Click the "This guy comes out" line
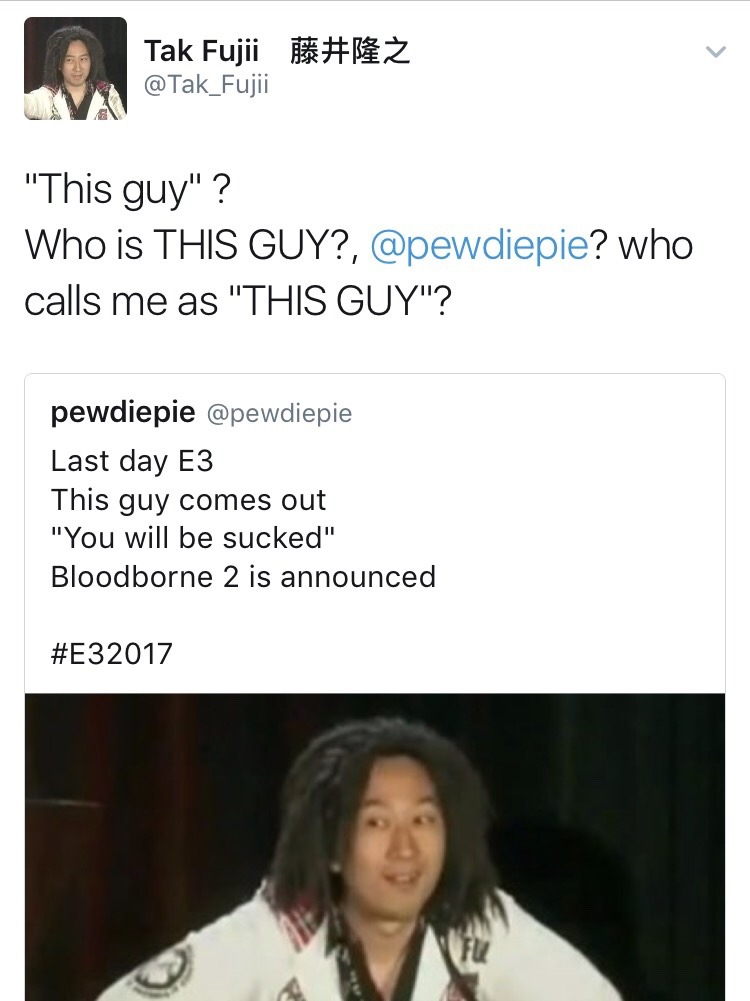Screen dimensions: 750x1001 [x=188, y=500]
